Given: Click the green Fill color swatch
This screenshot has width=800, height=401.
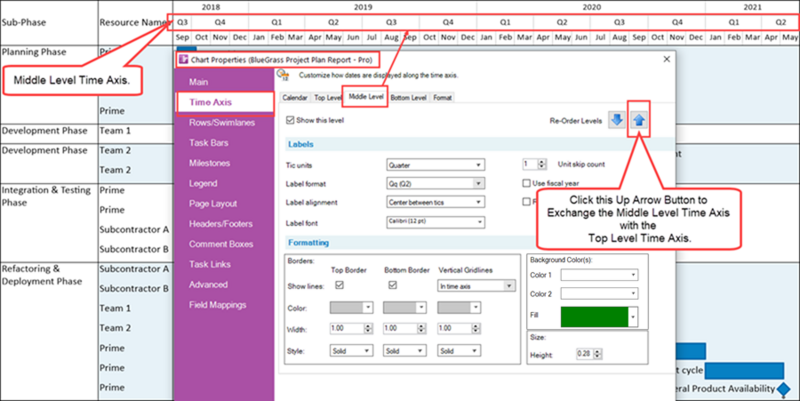Looking at the screenshot, I should (x=594, y=317).
